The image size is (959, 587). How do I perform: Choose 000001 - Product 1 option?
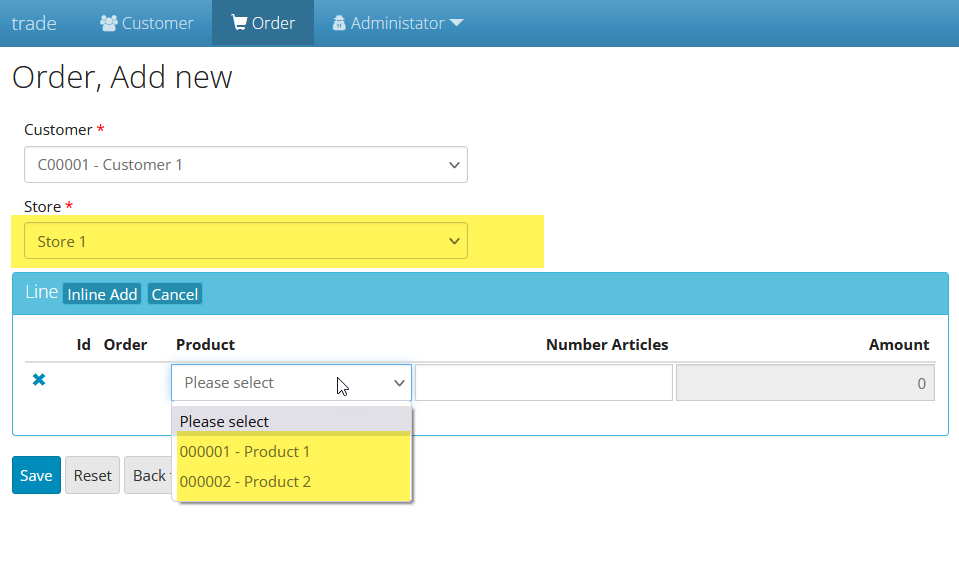[245, 452]
